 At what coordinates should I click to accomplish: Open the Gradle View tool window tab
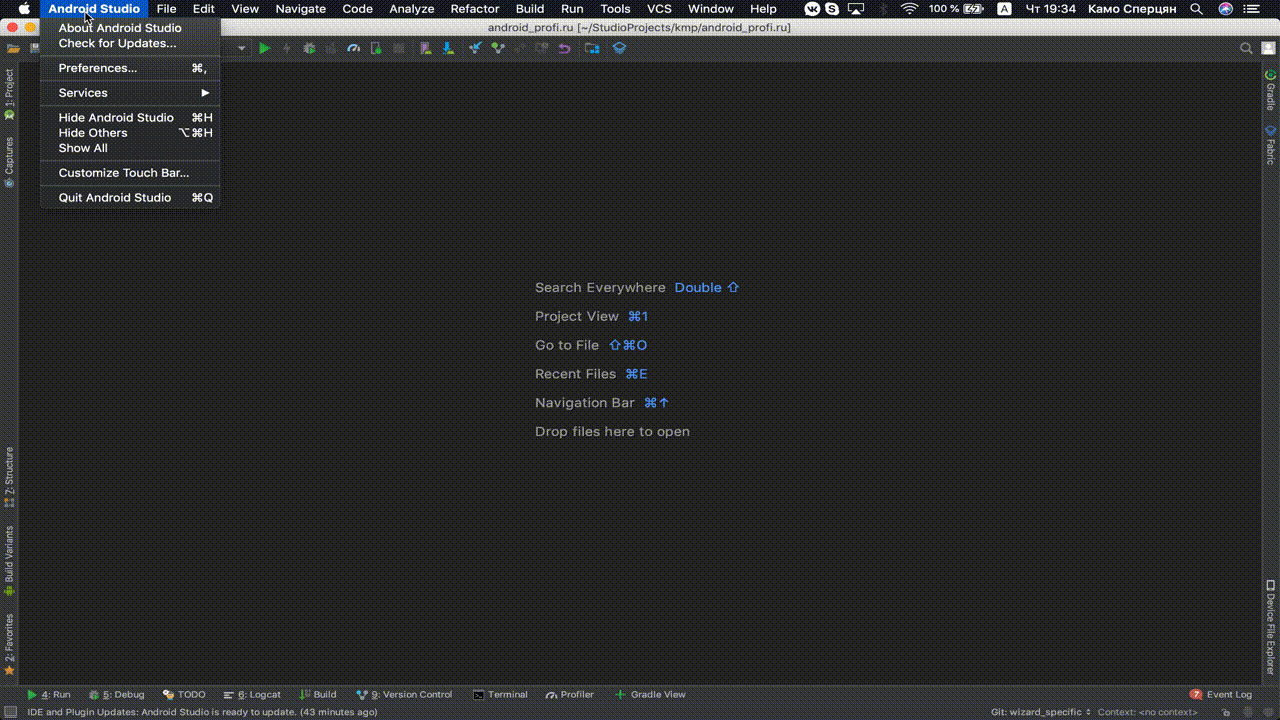tap(650, 694)
